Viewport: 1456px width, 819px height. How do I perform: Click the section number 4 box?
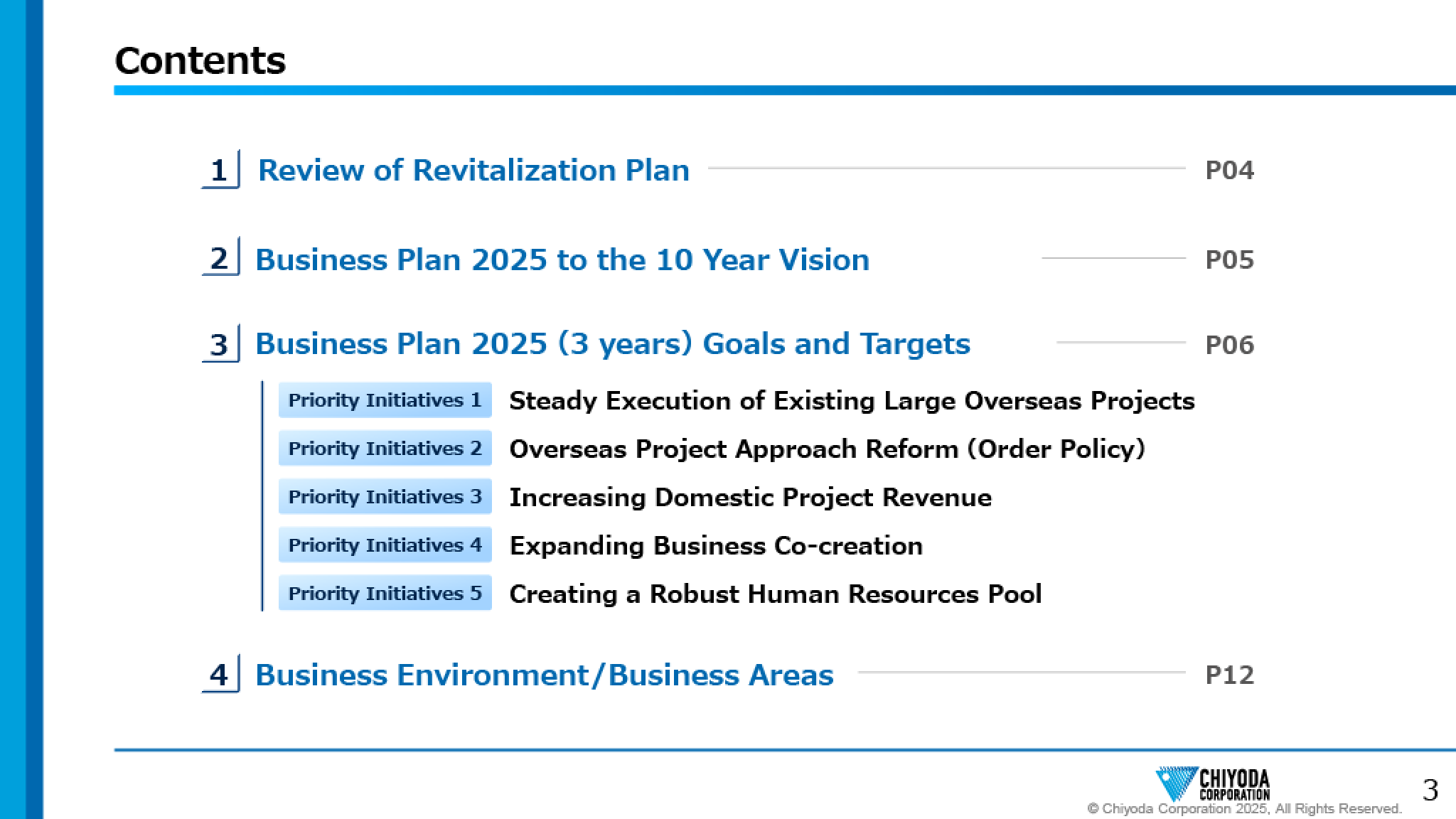tap(220, 673)
